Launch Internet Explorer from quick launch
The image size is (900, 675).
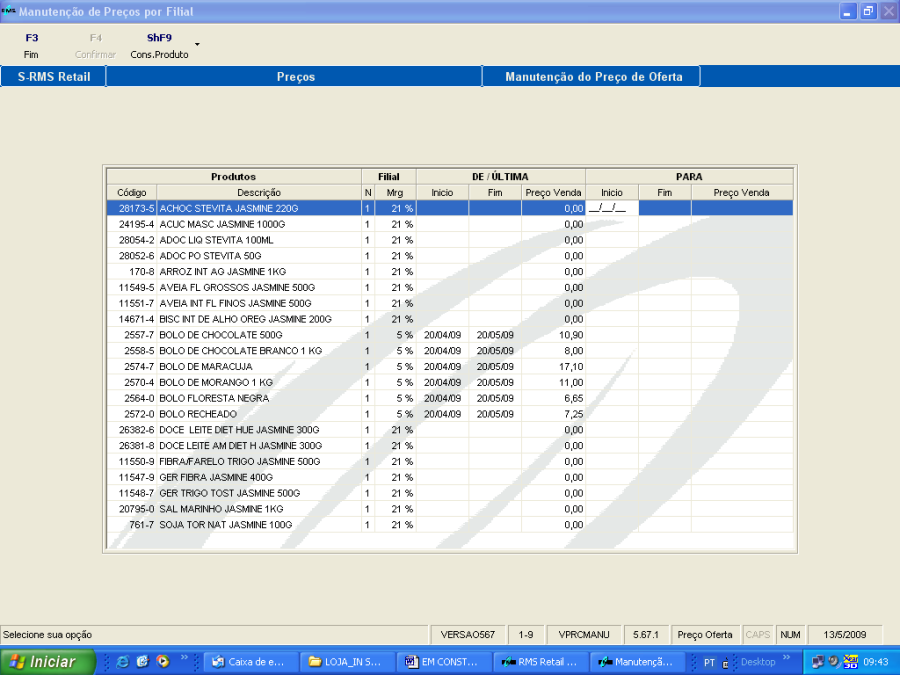tap(123, 662)
